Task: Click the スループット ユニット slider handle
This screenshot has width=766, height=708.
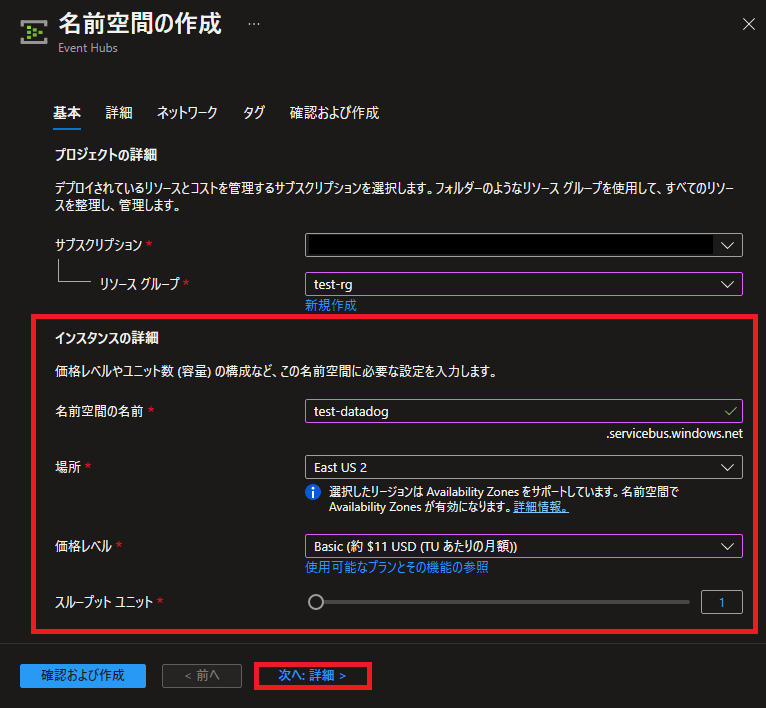Action: tap(316, 602)
